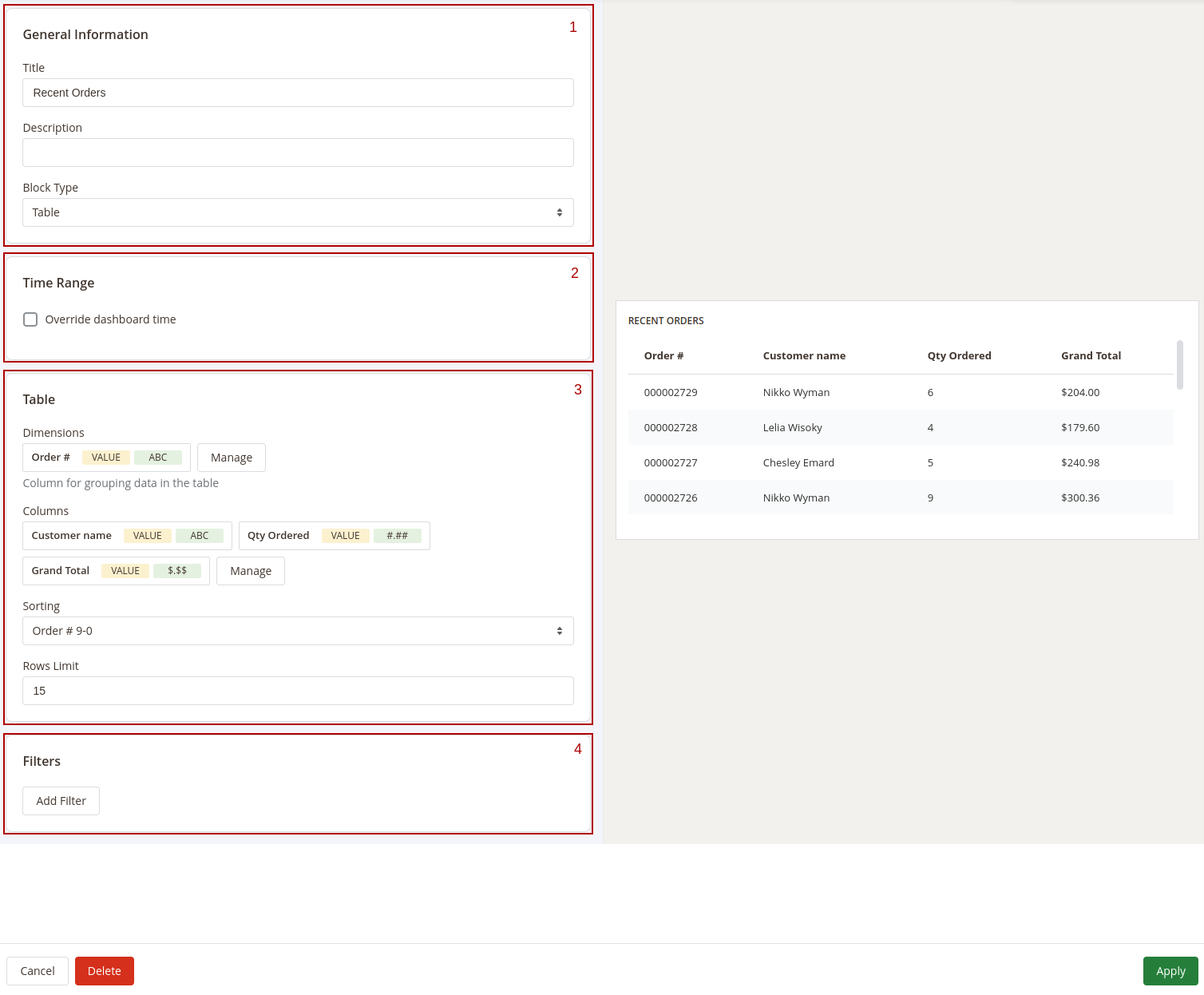Apply the block configuration changes
Screen dimensions: 1204x995
pos(1170,970)
